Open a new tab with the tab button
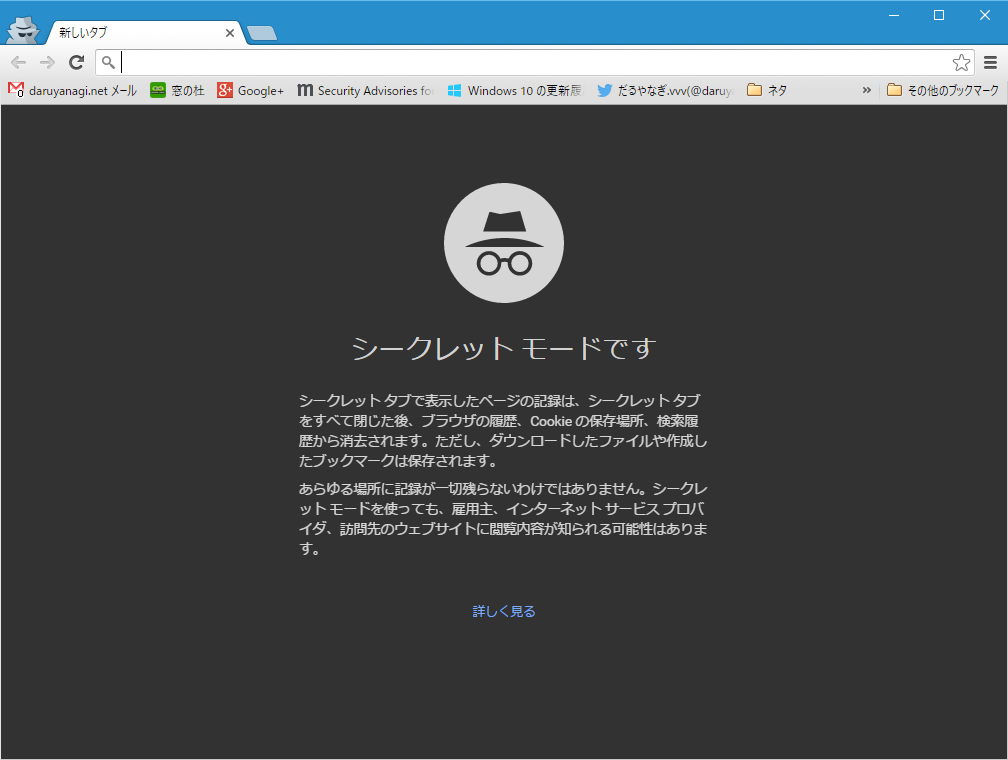 (262, 33)
